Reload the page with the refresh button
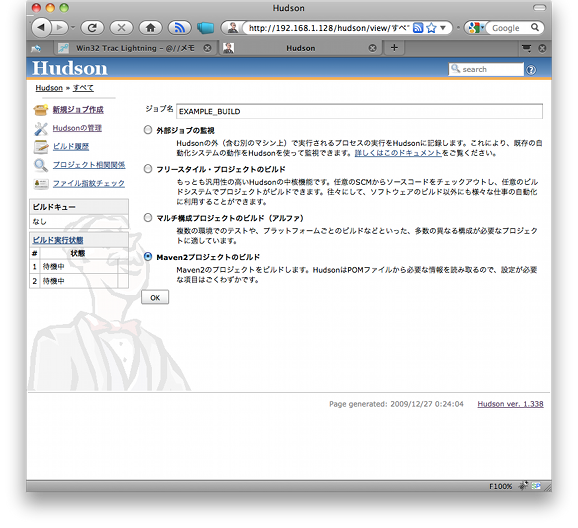578x528 pixels. point(92,28)
